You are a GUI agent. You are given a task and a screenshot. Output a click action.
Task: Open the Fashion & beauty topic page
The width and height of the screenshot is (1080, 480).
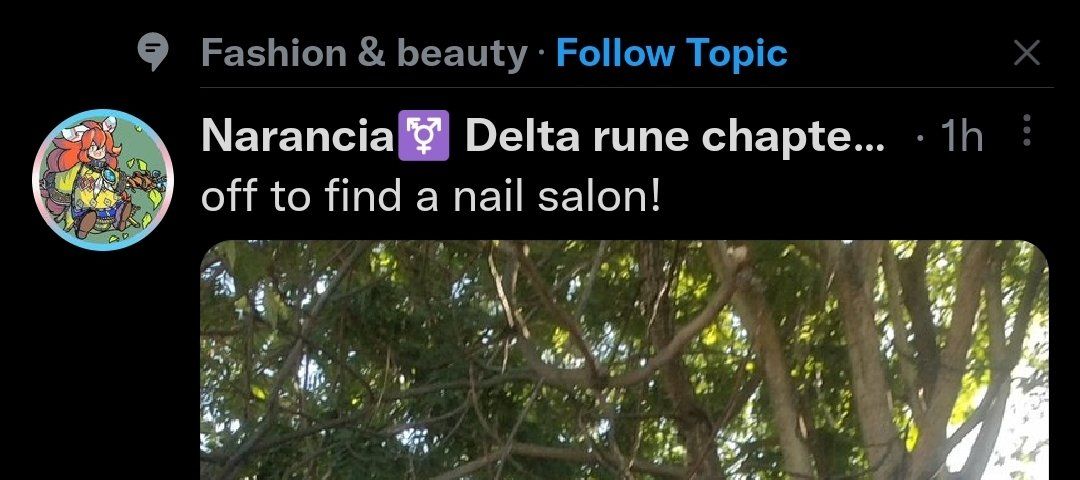click(364, 53)
